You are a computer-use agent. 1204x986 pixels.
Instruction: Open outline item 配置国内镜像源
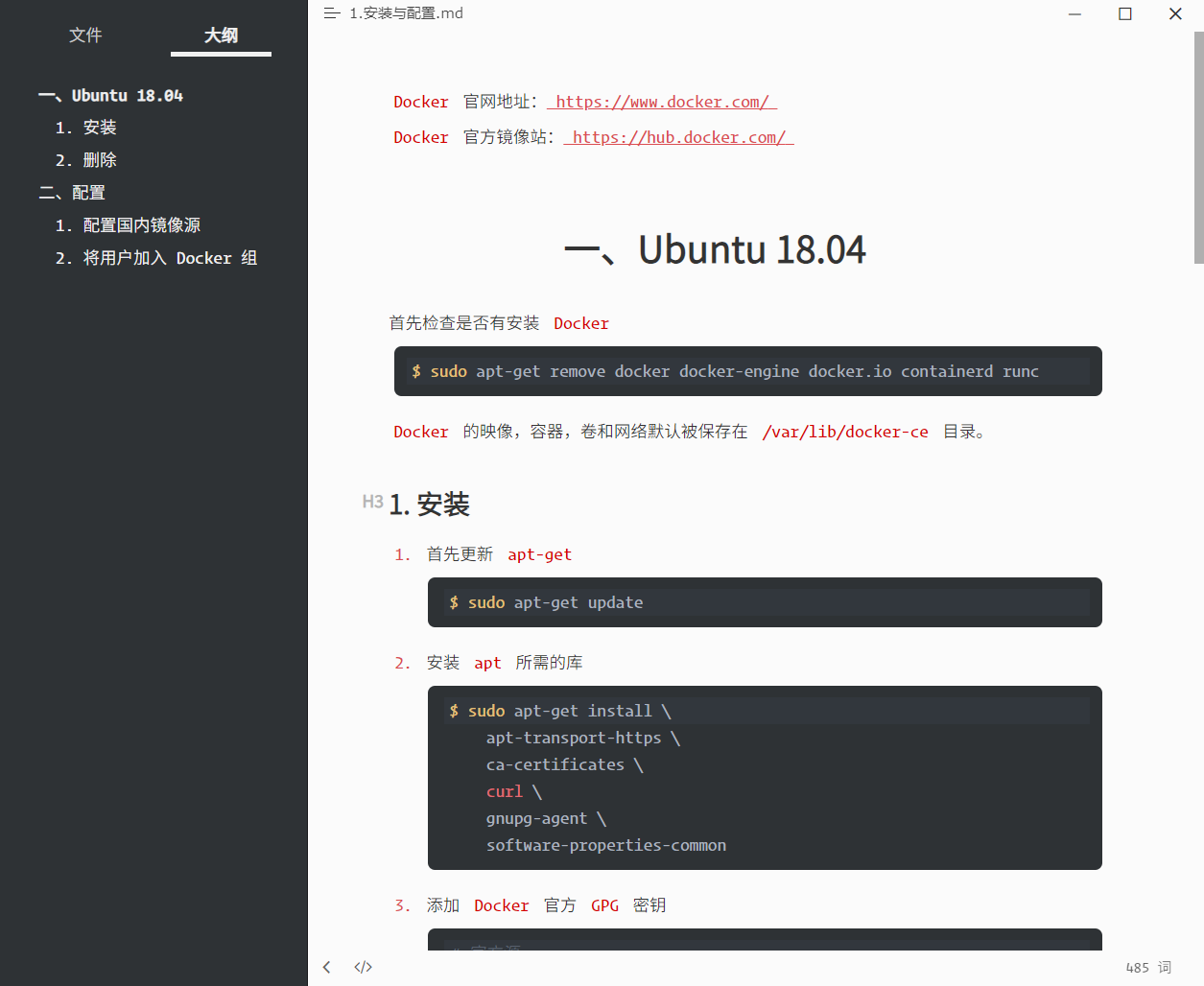pyautogui.click(x=128, y=225)
